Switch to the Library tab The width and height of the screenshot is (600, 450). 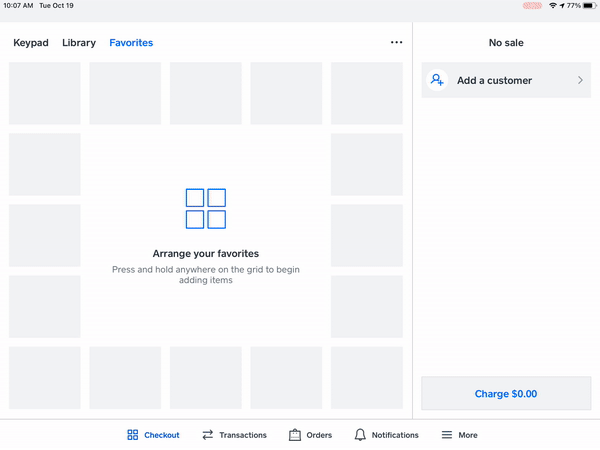pos(79,43)
